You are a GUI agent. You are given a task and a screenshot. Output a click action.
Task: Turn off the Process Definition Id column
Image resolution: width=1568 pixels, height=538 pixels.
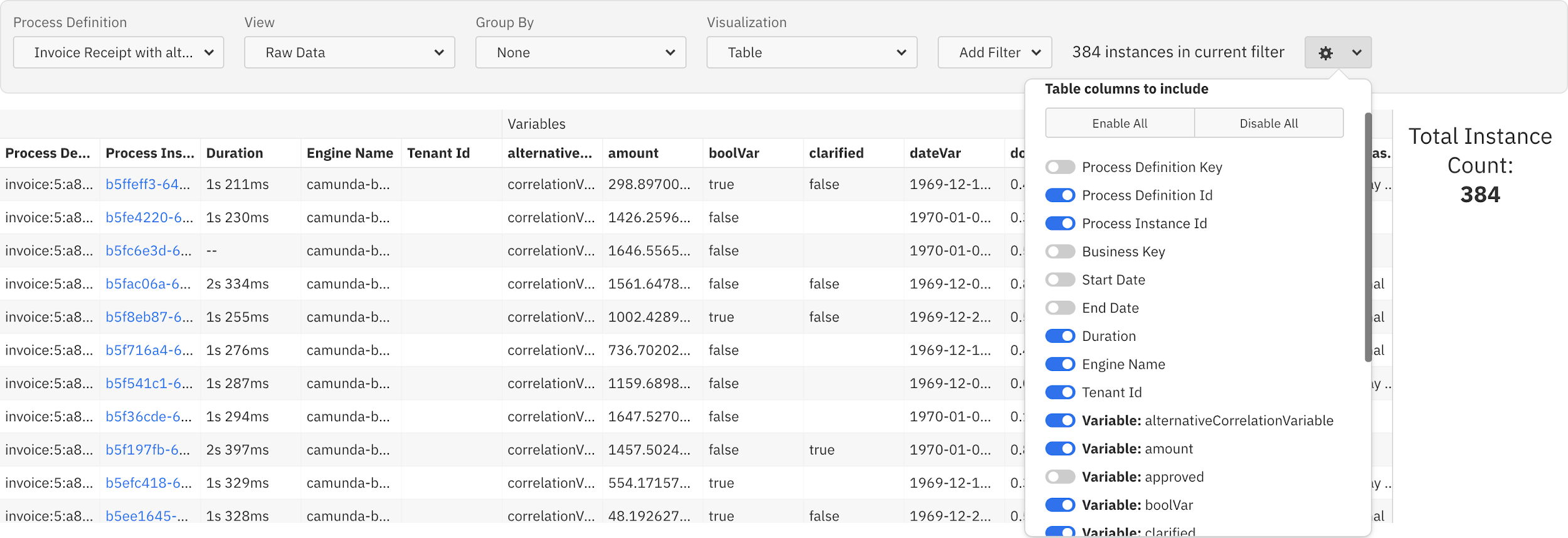1060,195
